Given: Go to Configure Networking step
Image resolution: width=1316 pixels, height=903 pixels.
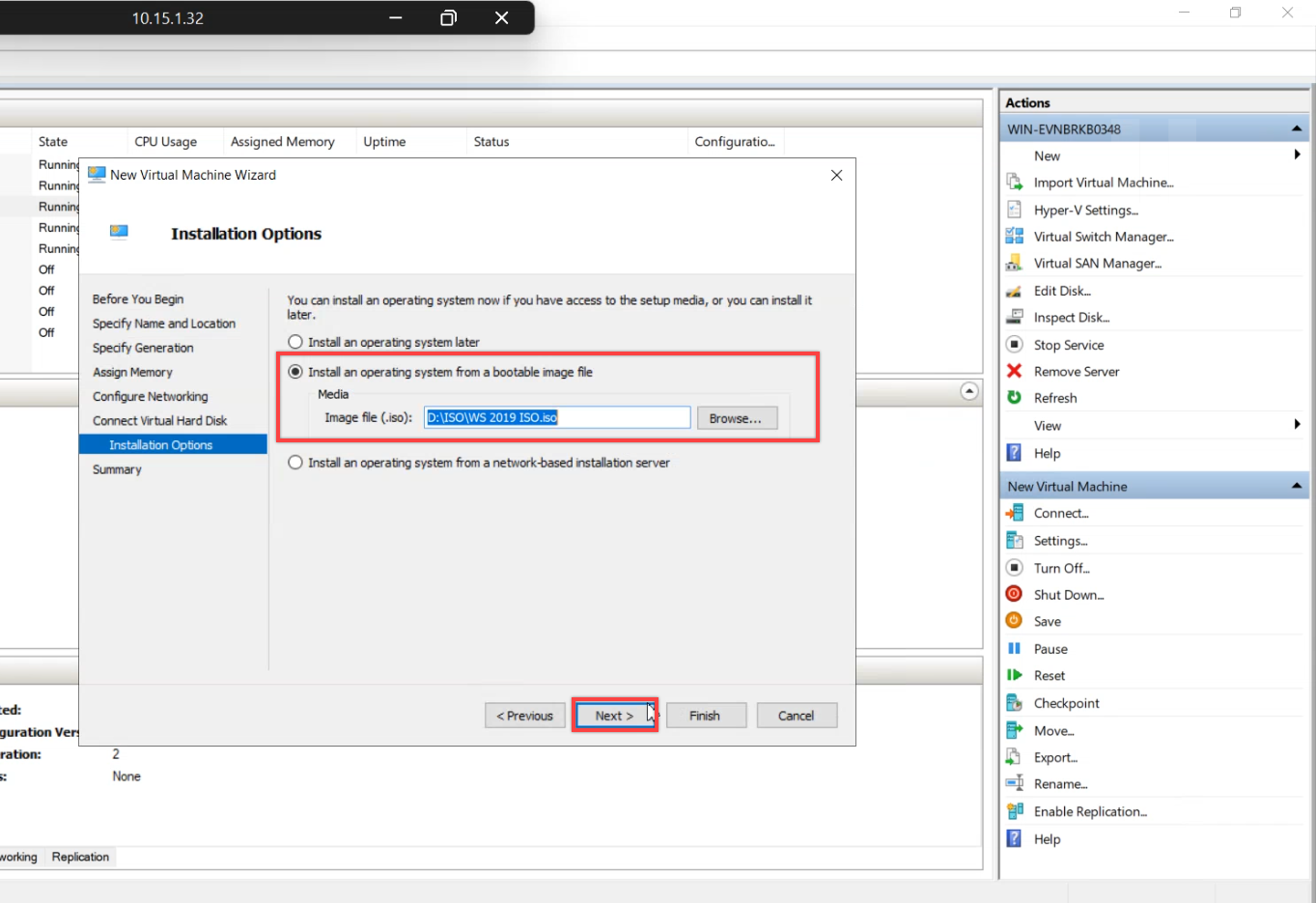Looking at the screenshot, I should pyautogui.click(x=151, y=396).
